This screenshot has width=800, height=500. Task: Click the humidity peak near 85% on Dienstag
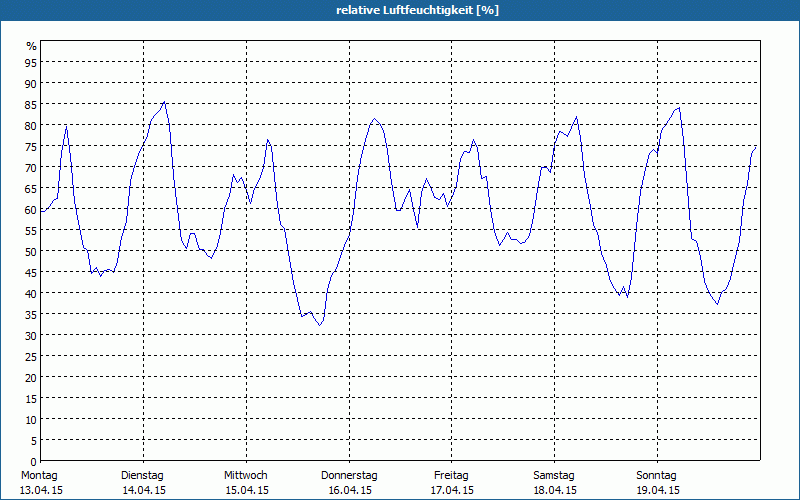pyautogui.click(x=164, y=102)
